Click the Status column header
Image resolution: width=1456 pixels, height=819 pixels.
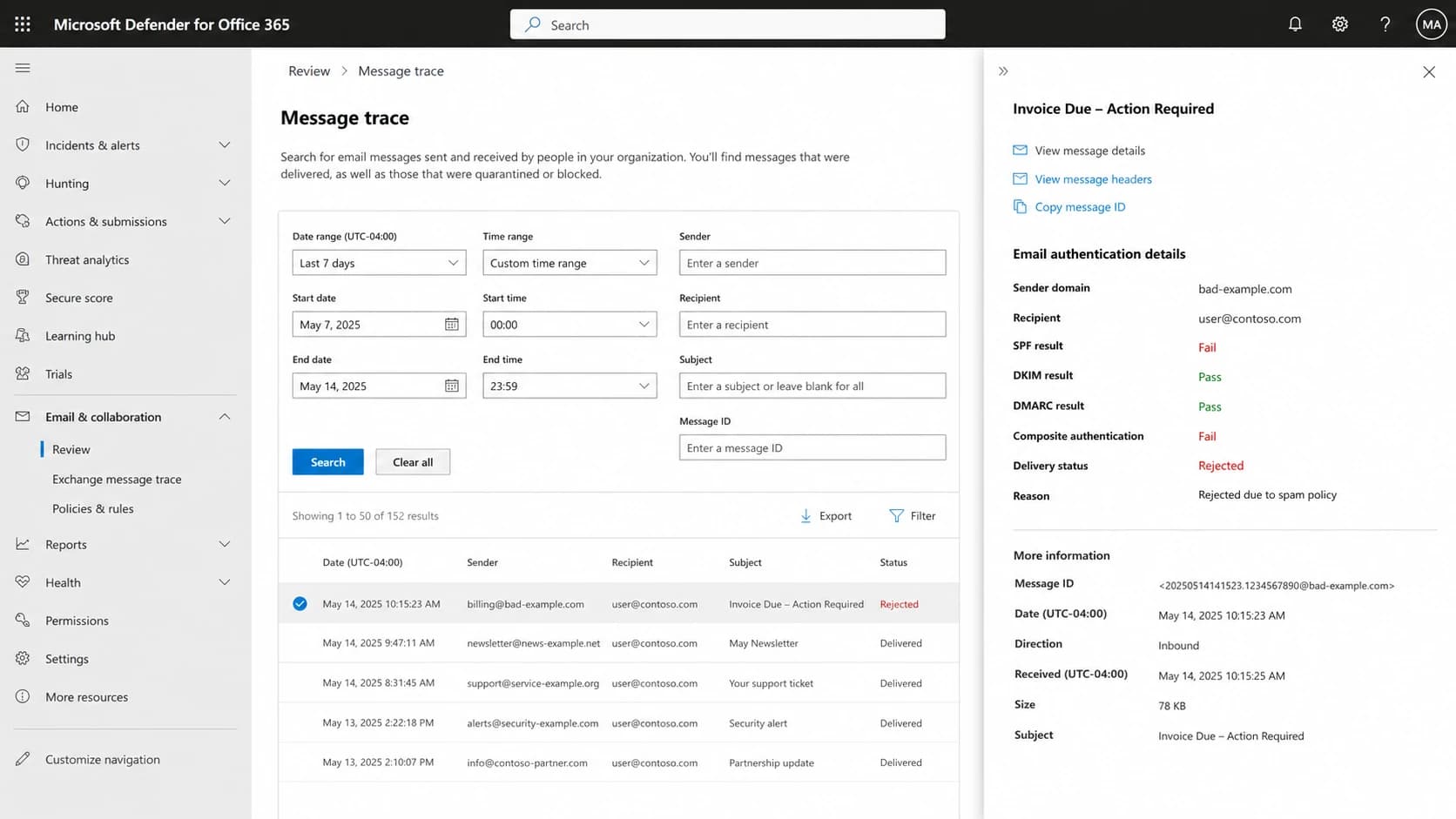click(x=893, y=562)
